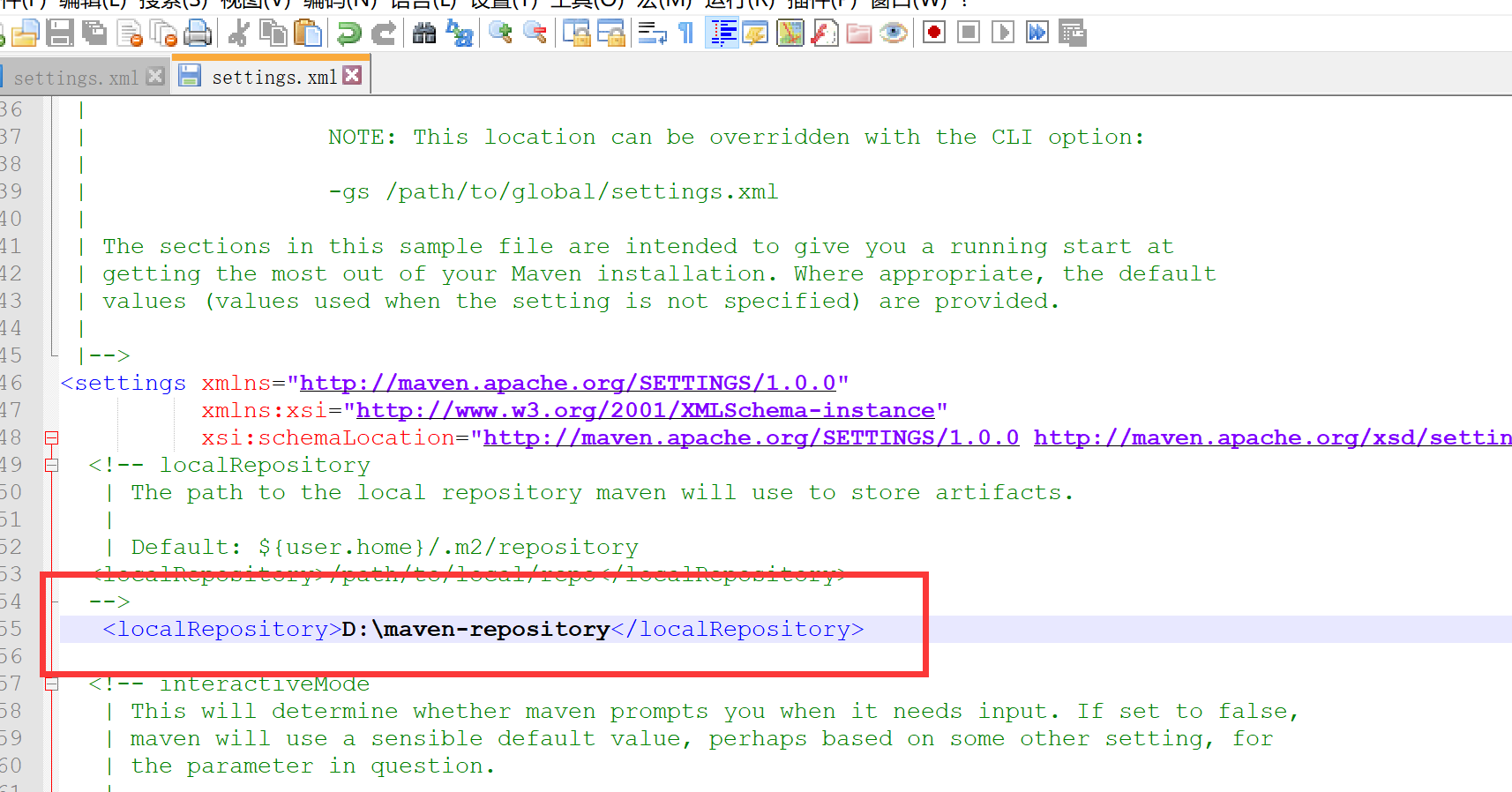The image size is (1512, 792).
Task: Run the macro multiple times
Action: click(1037, 34)
